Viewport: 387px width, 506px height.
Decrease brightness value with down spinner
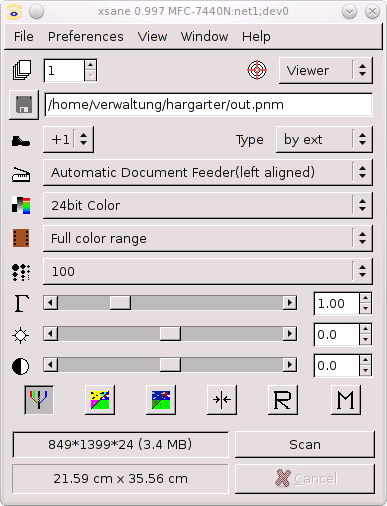(366, 340)
